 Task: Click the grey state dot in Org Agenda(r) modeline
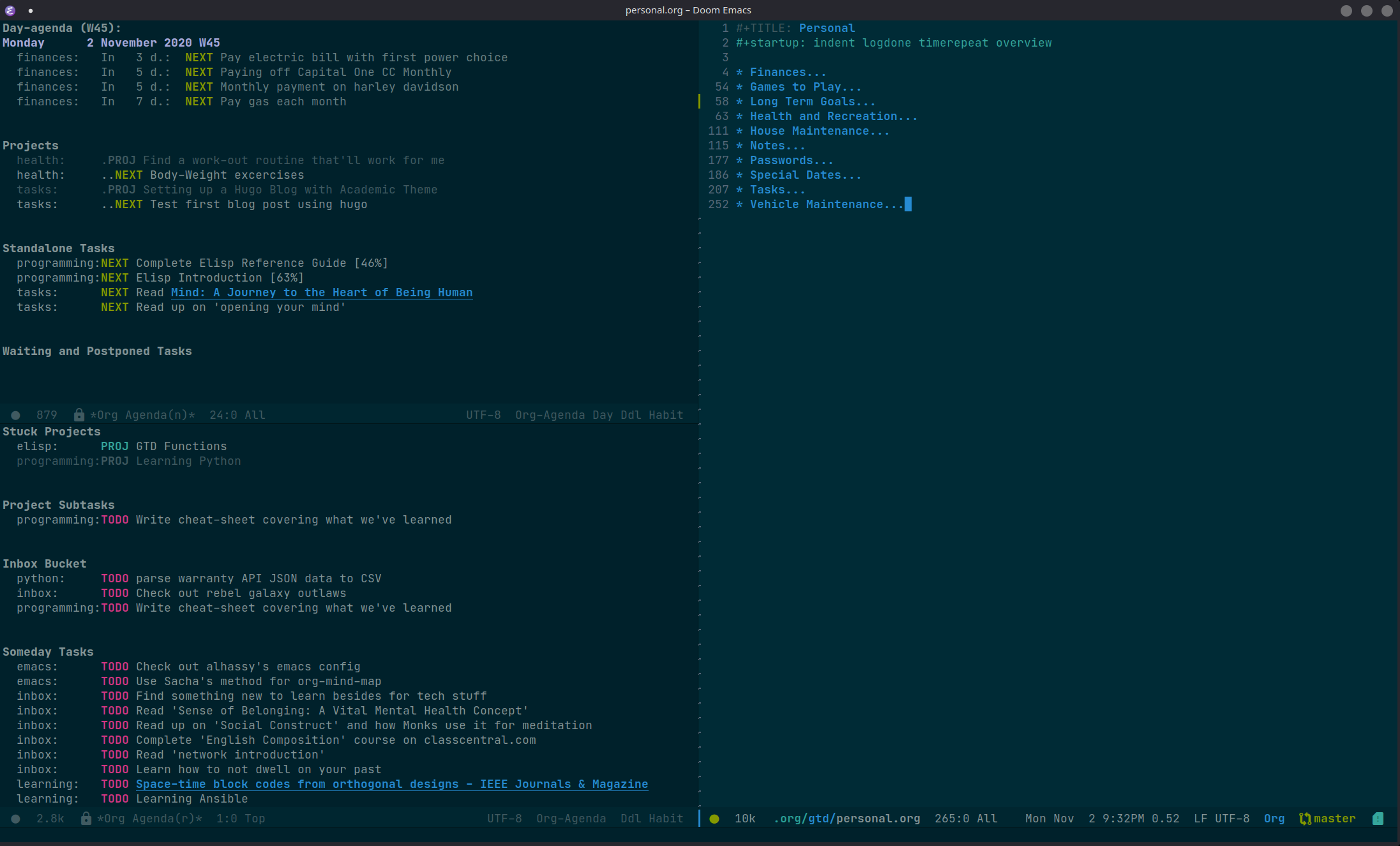pyautogui.click(x=15, y=819)
